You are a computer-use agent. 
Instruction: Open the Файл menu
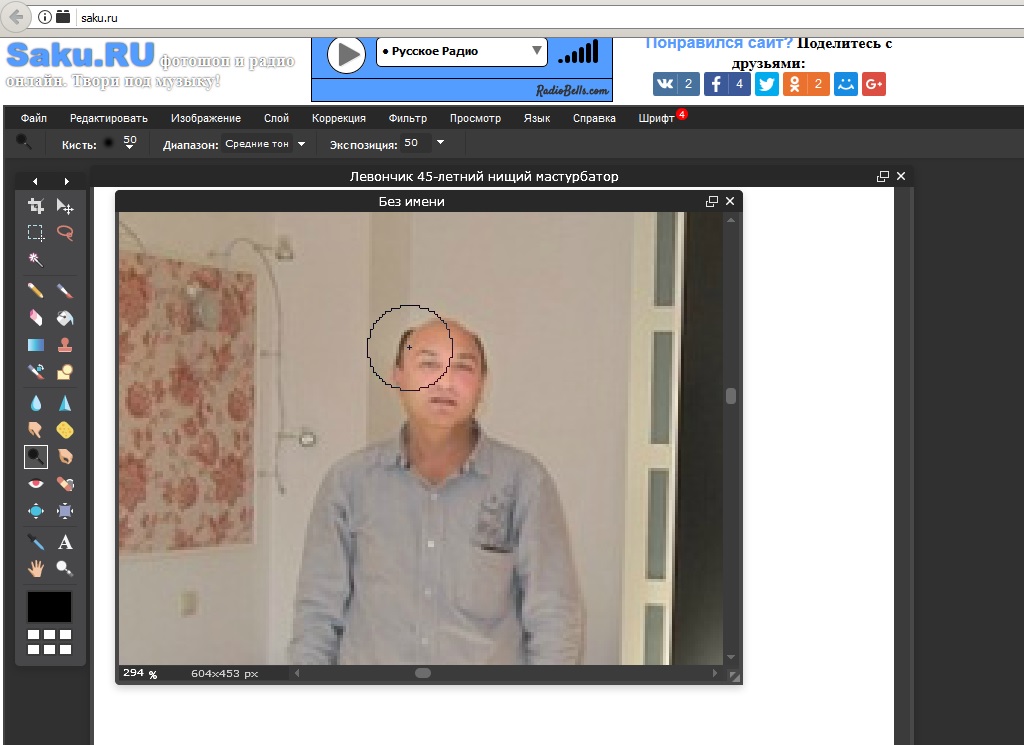tap(33, 118)
